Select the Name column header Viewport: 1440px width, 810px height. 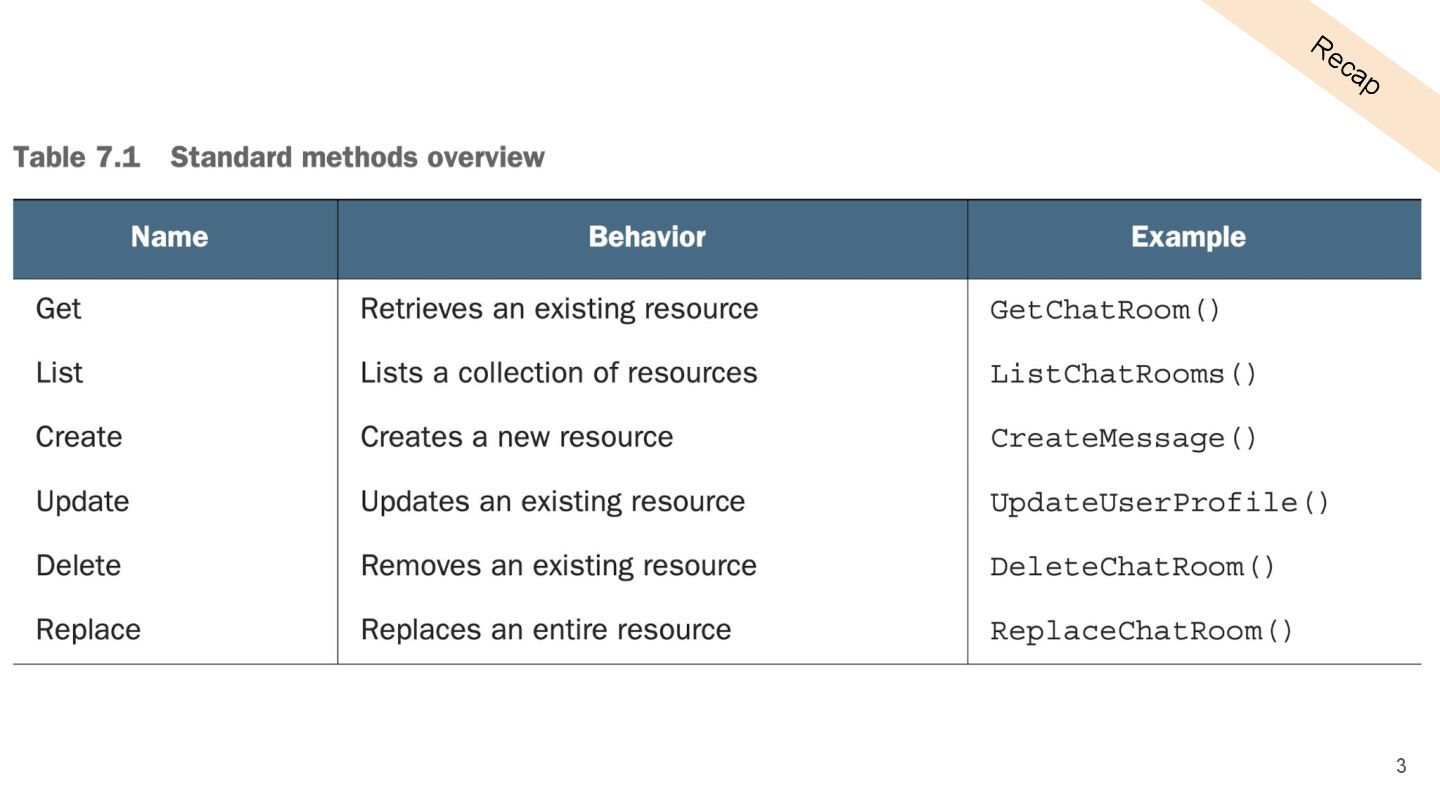(x=169, y=237)
